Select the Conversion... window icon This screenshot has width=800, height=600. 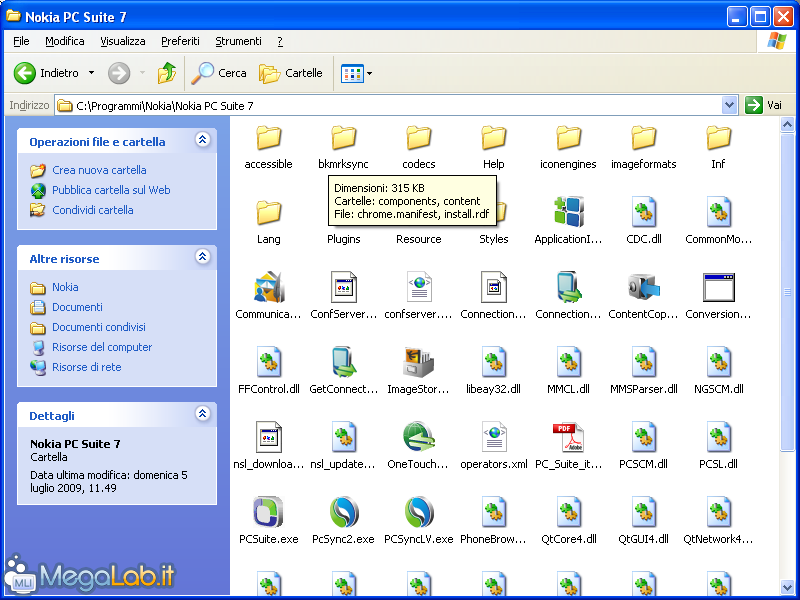pyautogui.click(x=718, y=287)
